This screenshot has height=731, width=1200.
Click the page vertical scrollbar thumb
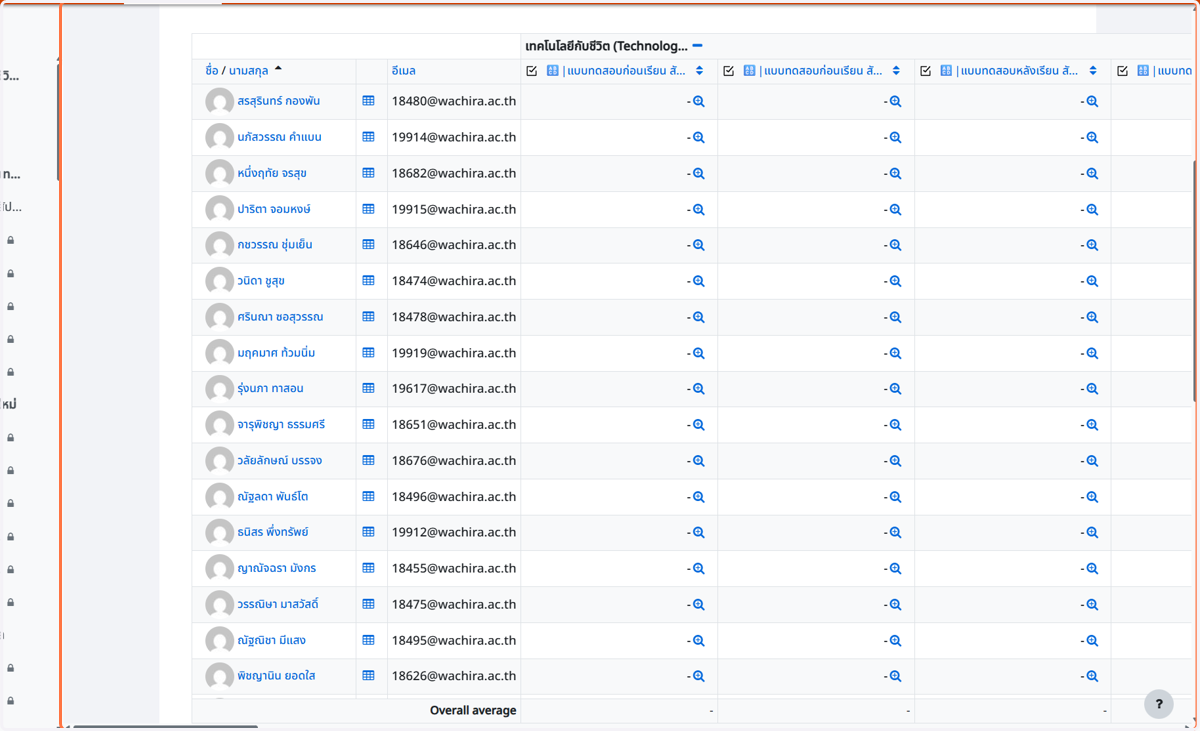pos(1196,280)
